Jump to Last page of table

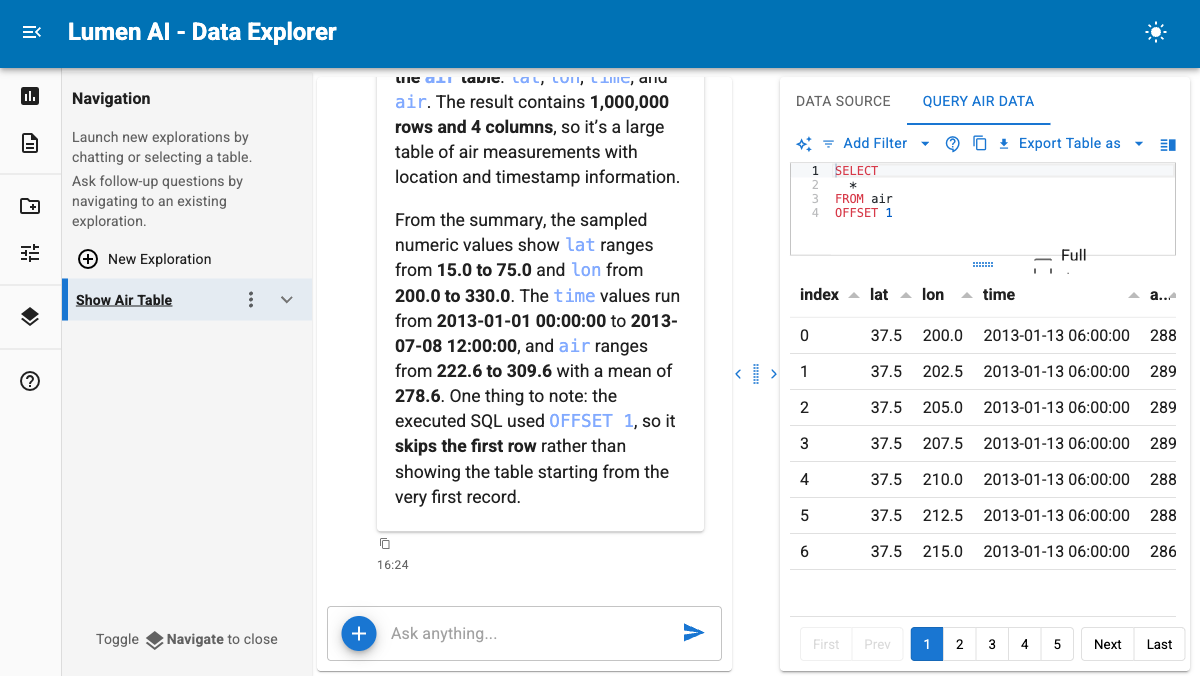pyautogui.click(x=1160, y=644)
